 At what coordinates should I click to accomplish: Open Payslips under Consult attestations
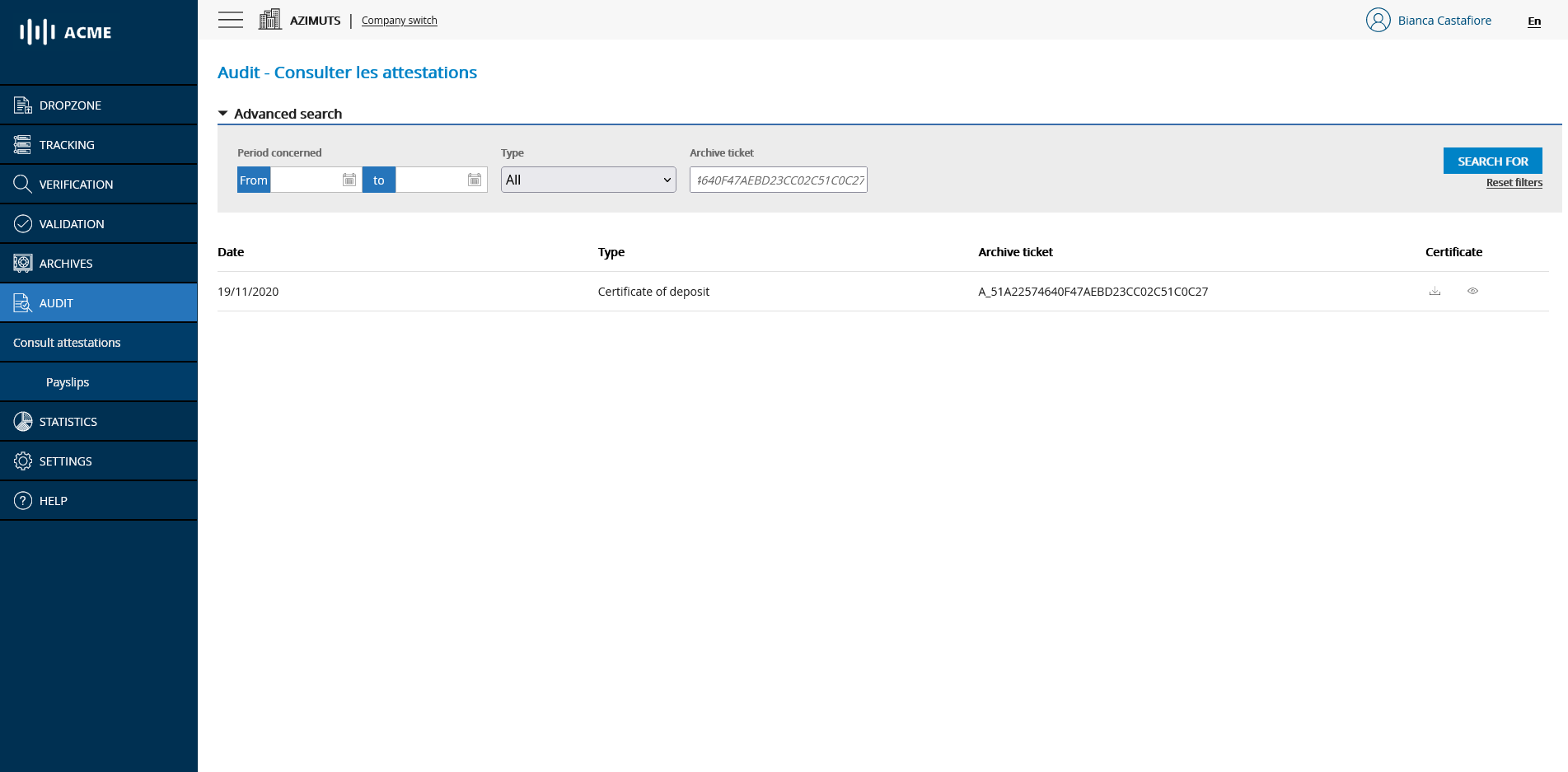(x=68, y=382)
